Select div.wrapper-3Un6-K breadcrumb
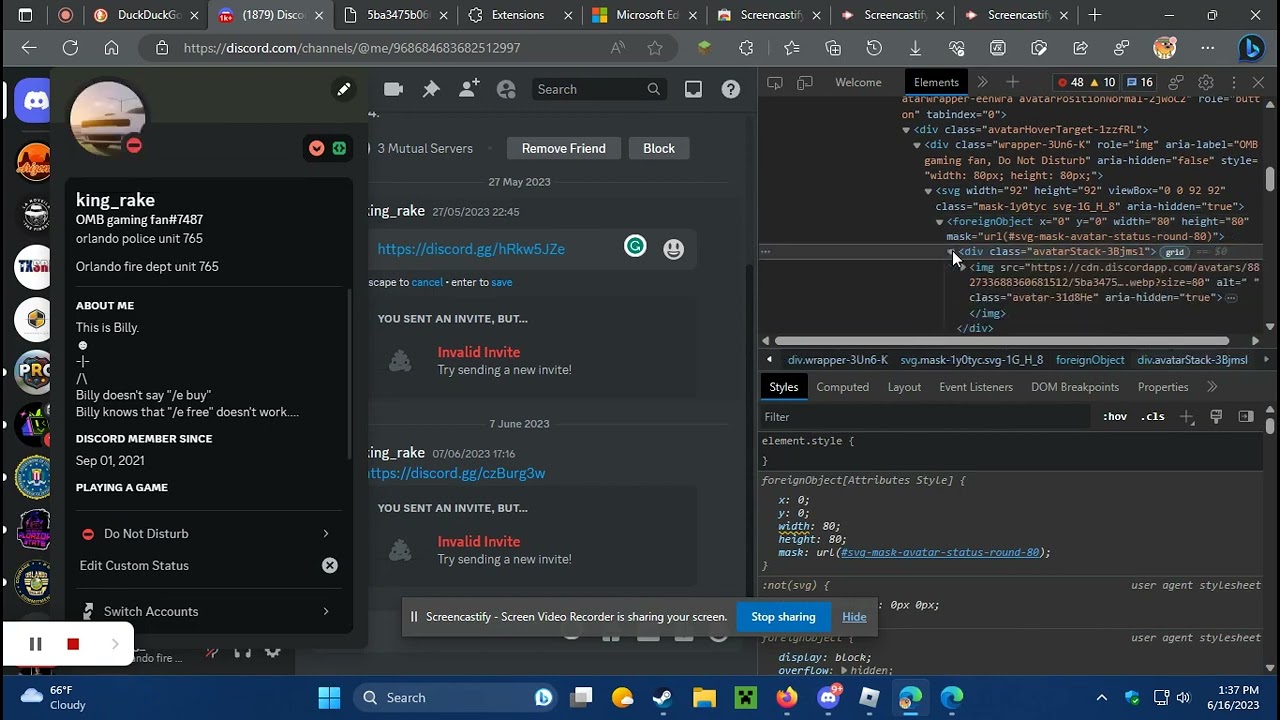This screenshot has width=1280, height=720. pos(837,360)
